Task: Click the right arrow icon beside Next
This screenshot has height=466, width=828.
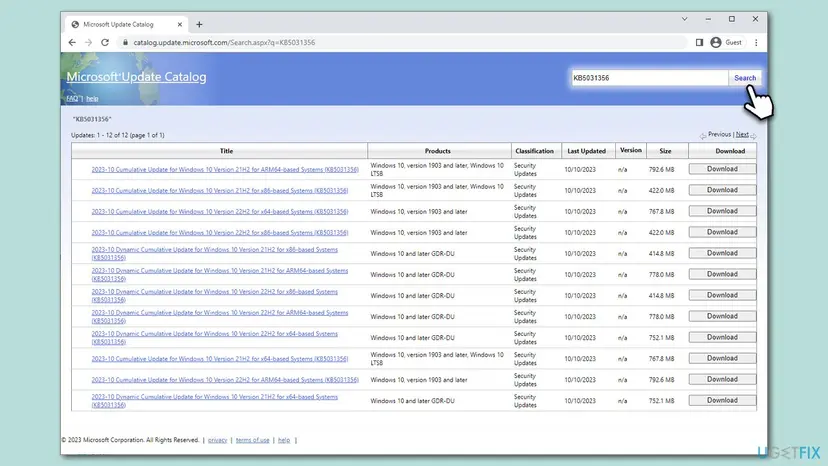Action: click(x=754, y=136)
